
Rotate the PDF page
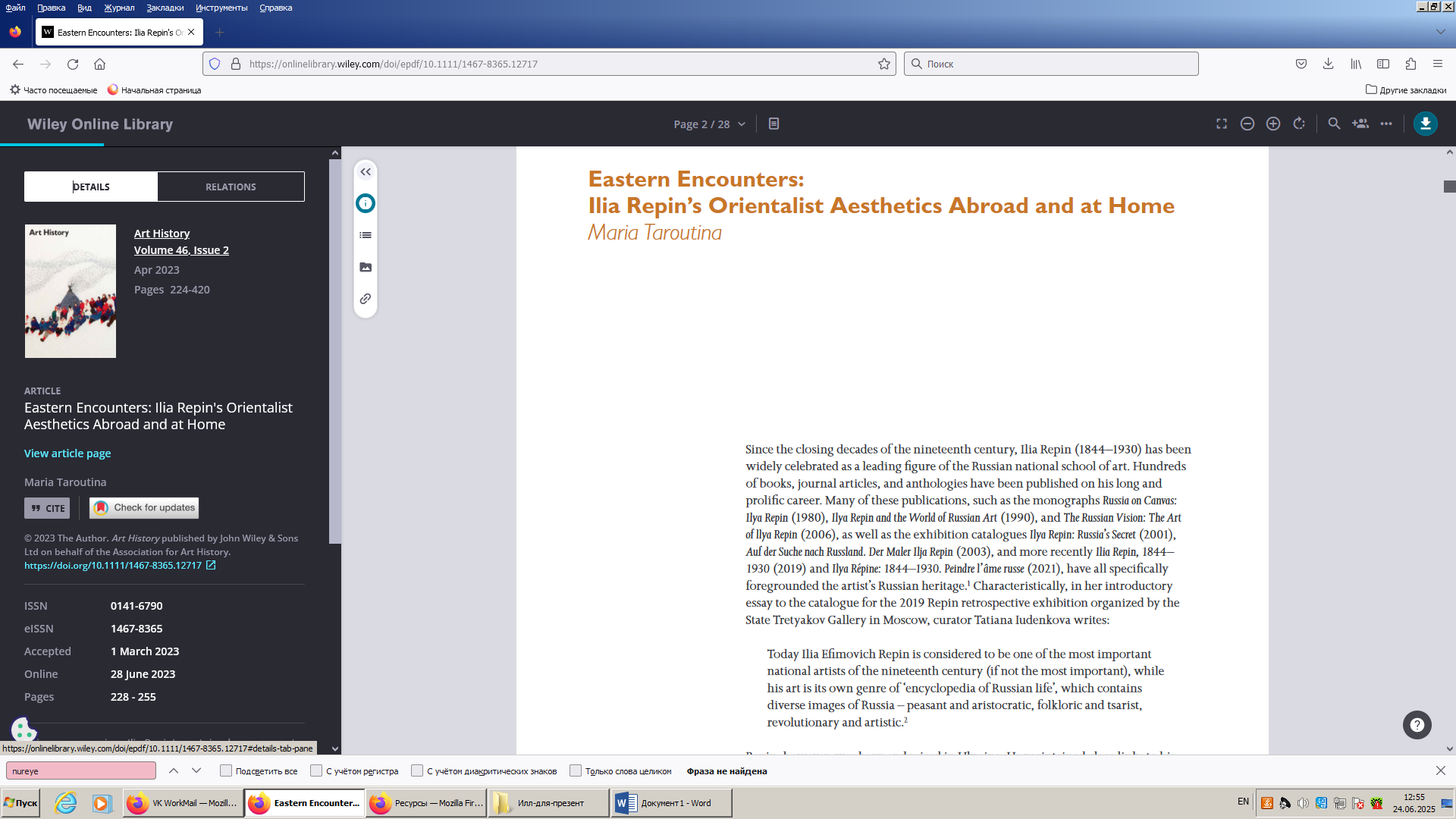click(x=1299, y=124)
